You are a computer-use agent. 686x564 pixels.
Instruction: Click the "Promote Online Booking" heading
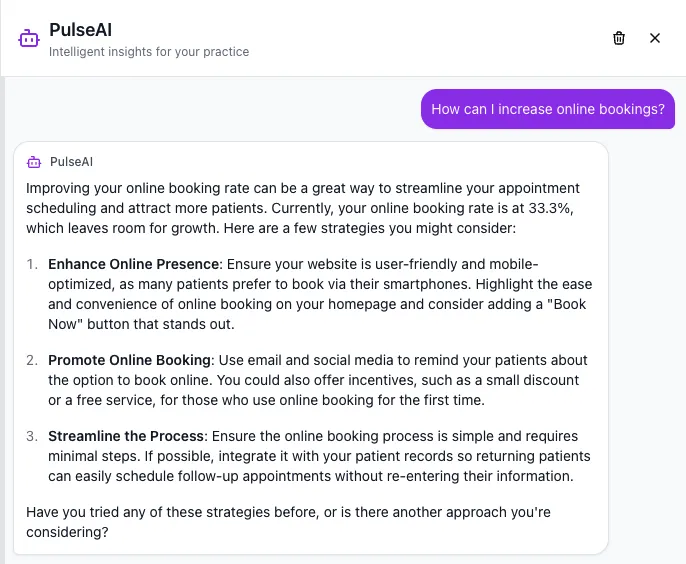[x=130, y=360]
